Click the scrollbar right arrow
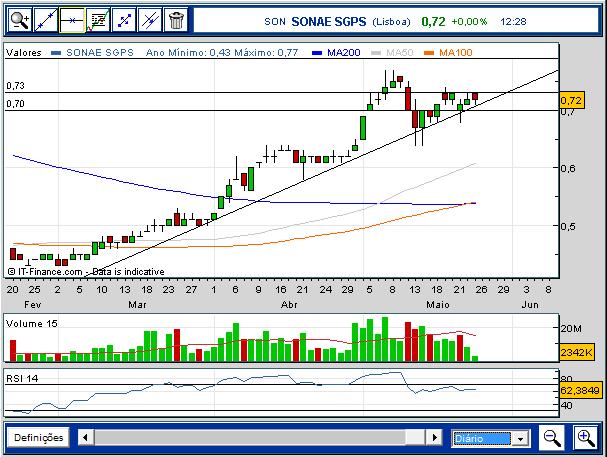This screenshot has width=607, height=457. point(434,438)
